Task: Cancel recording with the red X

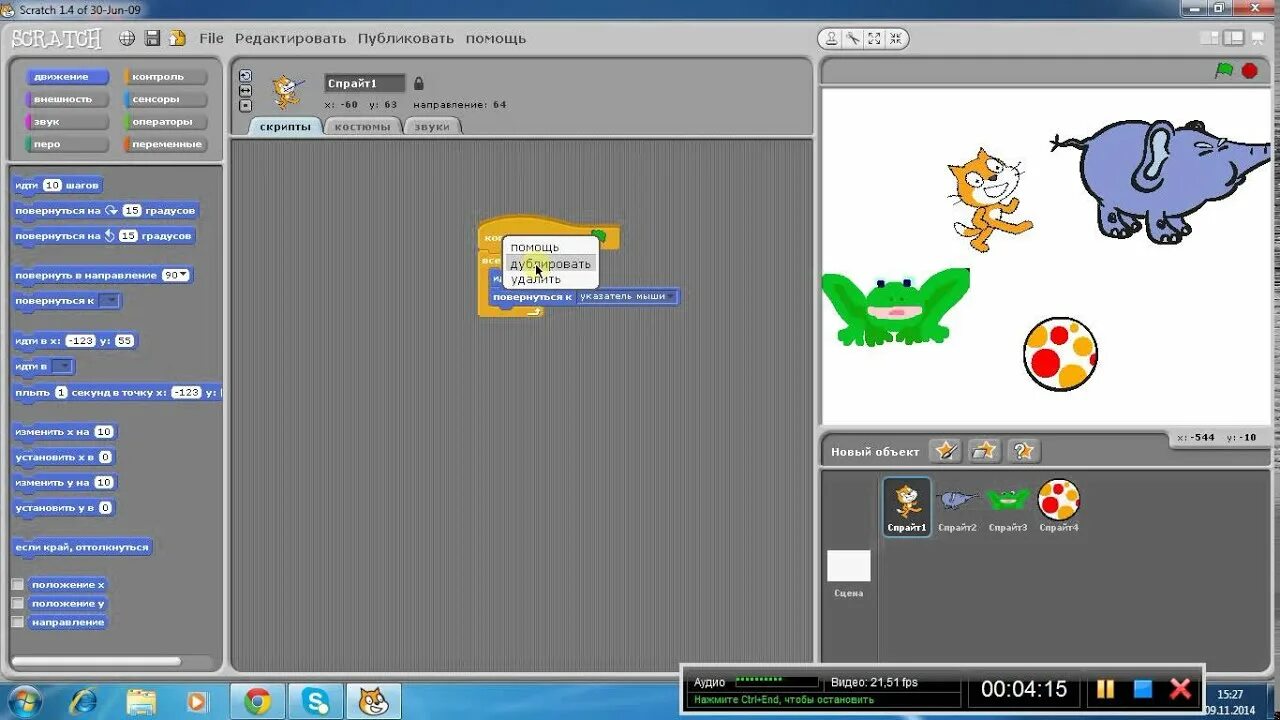Action: pyautogui.click(x=1181, y=689)
